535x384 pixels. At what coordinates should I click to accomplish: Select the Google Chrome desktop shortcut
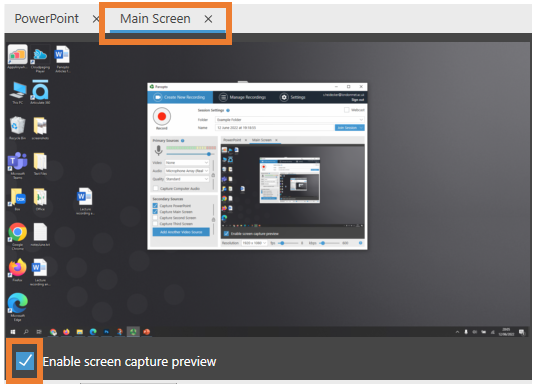coord(17,236)
